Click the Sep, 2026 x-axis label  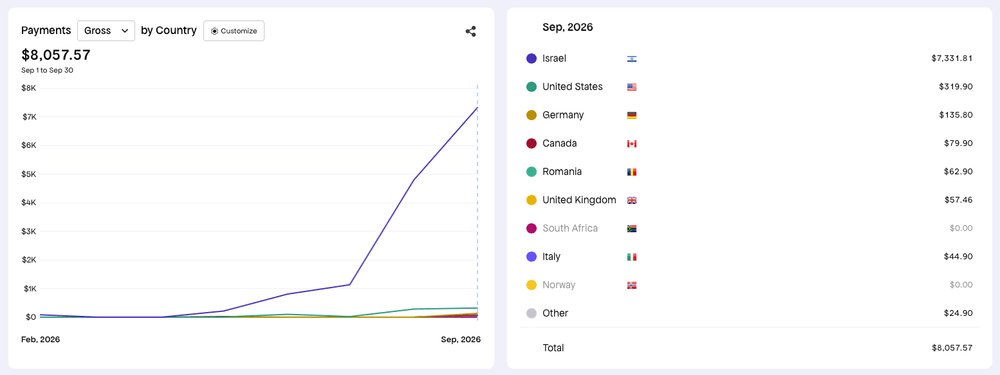coord(461,340)
